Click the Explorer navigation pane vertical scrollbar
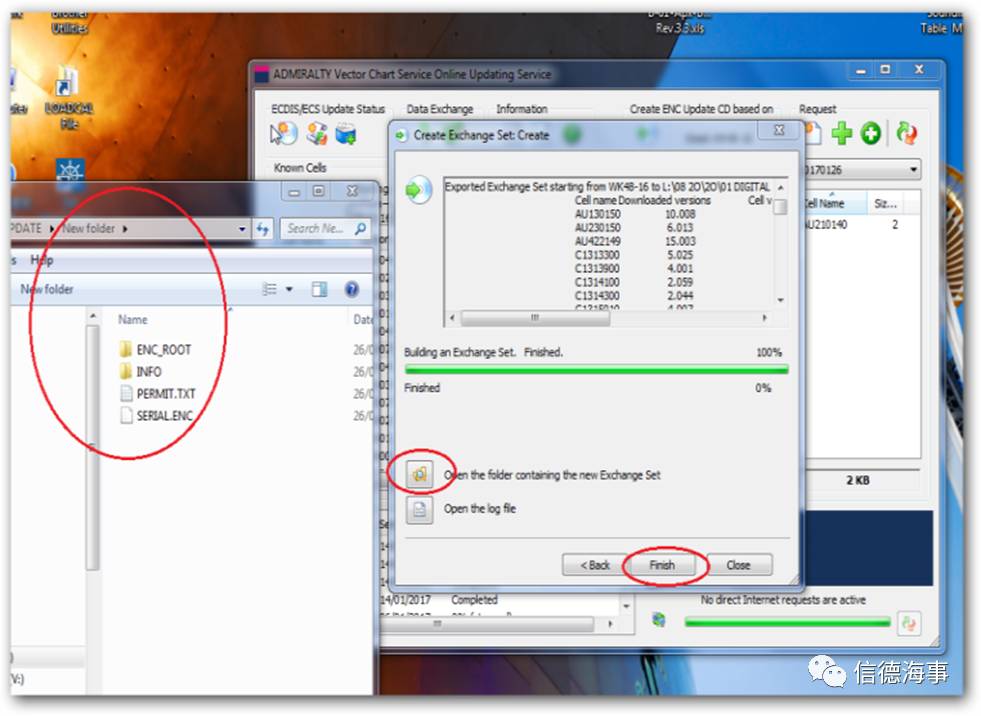The image size is (981, 716). click(93, 446)
